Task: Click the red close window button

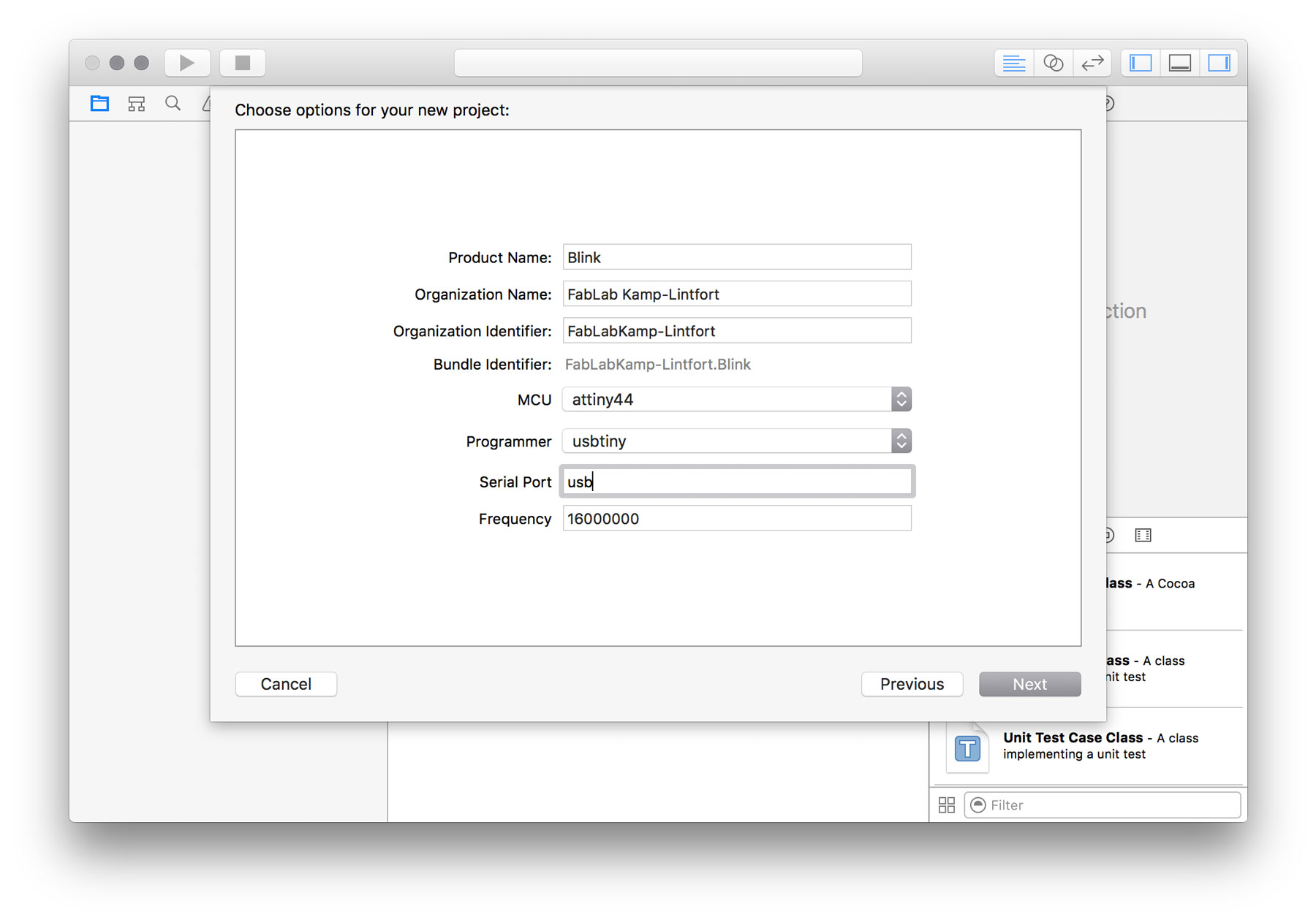Action: tap(92, 63)
